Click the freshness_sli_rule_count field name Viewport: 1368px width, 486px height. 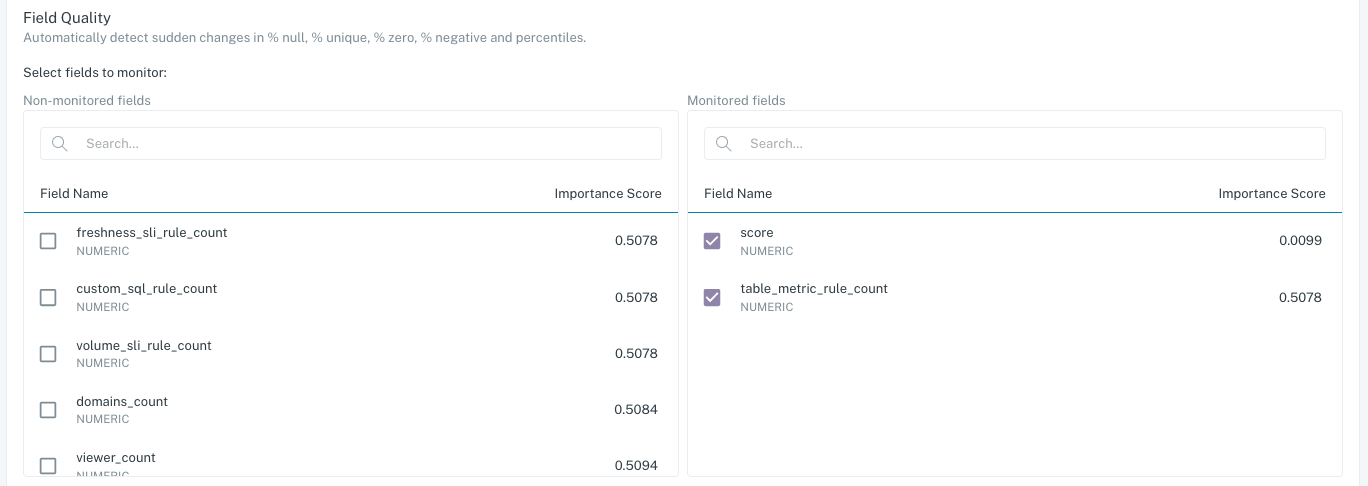(x=152, y=233)
